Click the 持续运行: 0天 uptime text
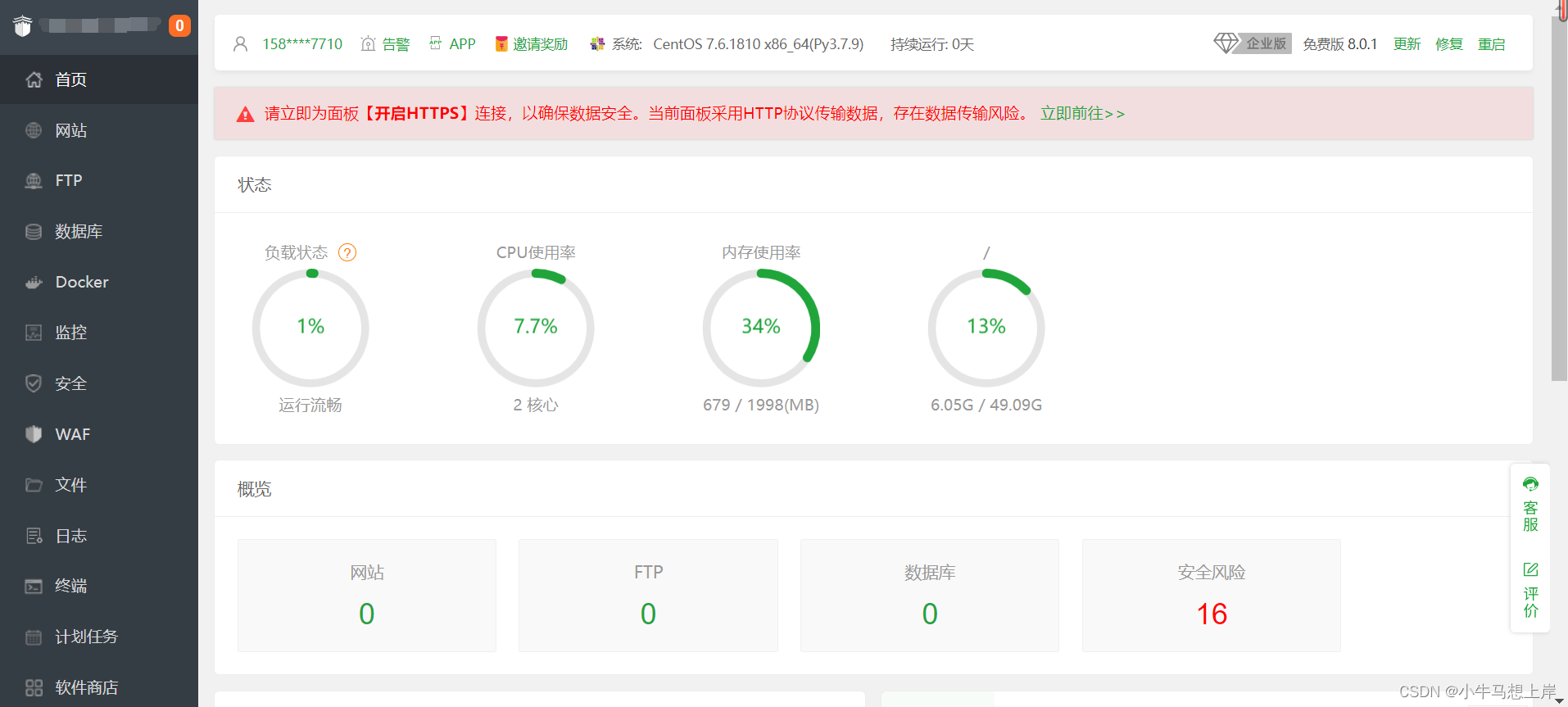Viewport: 1568px width, 707px height. (x=932, y=44)
